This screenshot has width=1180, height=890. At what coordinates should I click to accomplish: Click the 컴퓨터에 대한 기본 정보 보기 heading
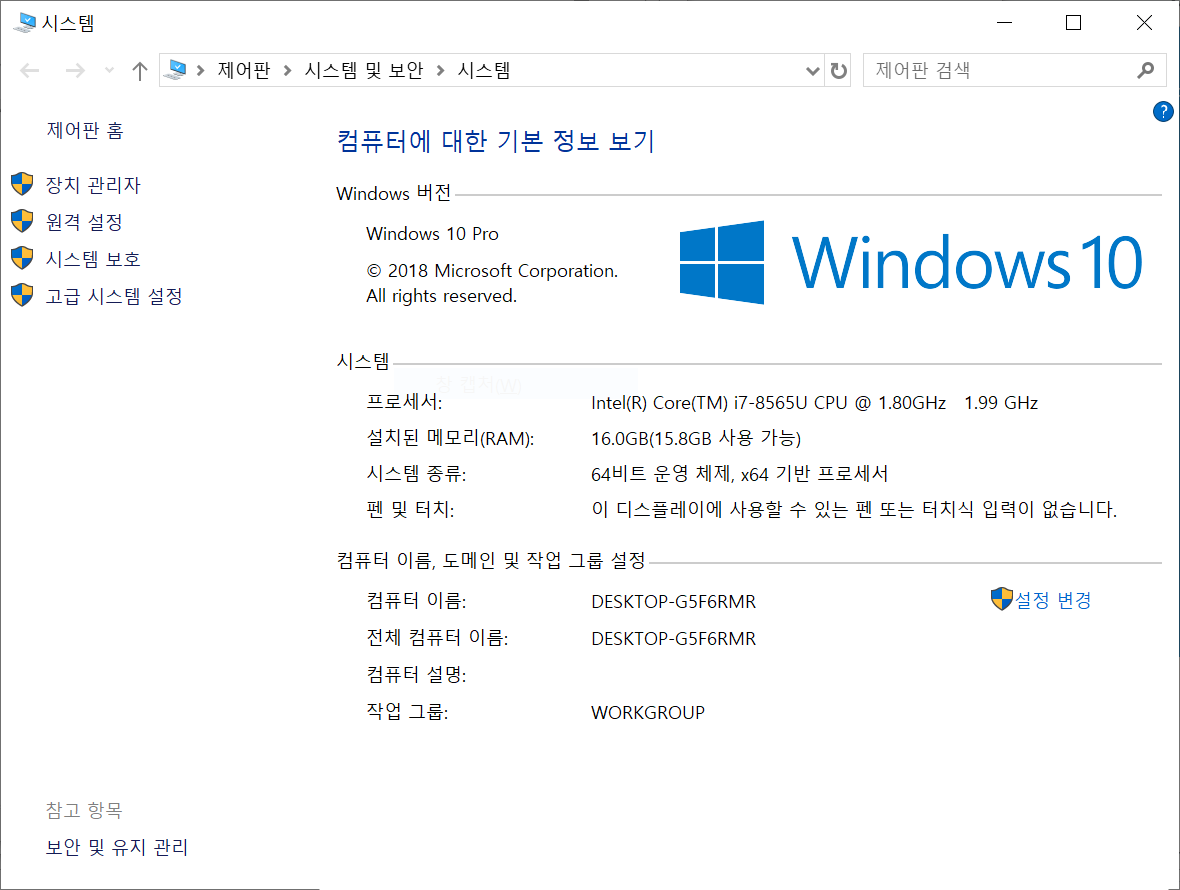[496, 141]
